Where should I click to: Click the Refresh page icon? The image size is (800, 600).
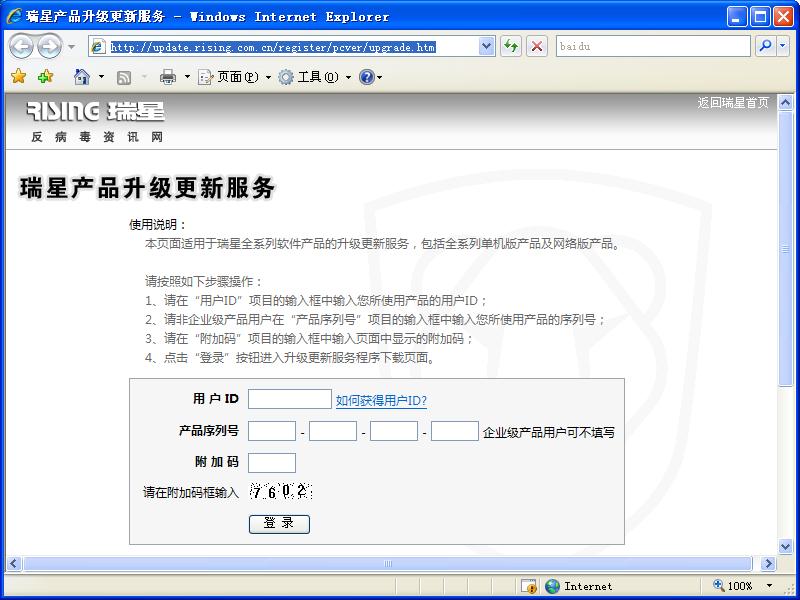pyautogui.click(x=511, y=46)
